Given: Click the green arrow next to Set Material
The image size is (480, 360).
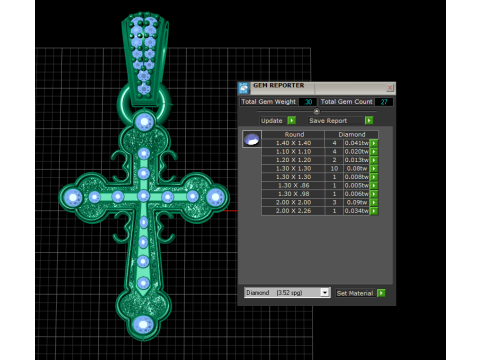Looking at the screenshot, I should 381,293.
